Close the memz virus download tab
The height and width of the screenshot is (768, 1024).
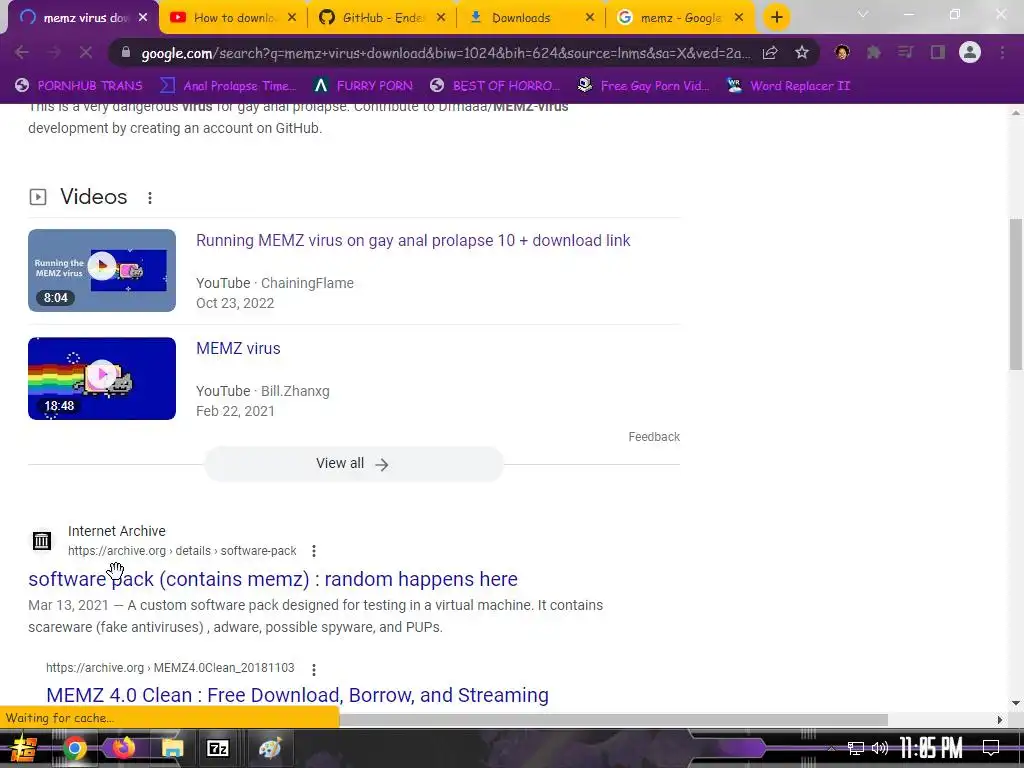tap(143, 18)
